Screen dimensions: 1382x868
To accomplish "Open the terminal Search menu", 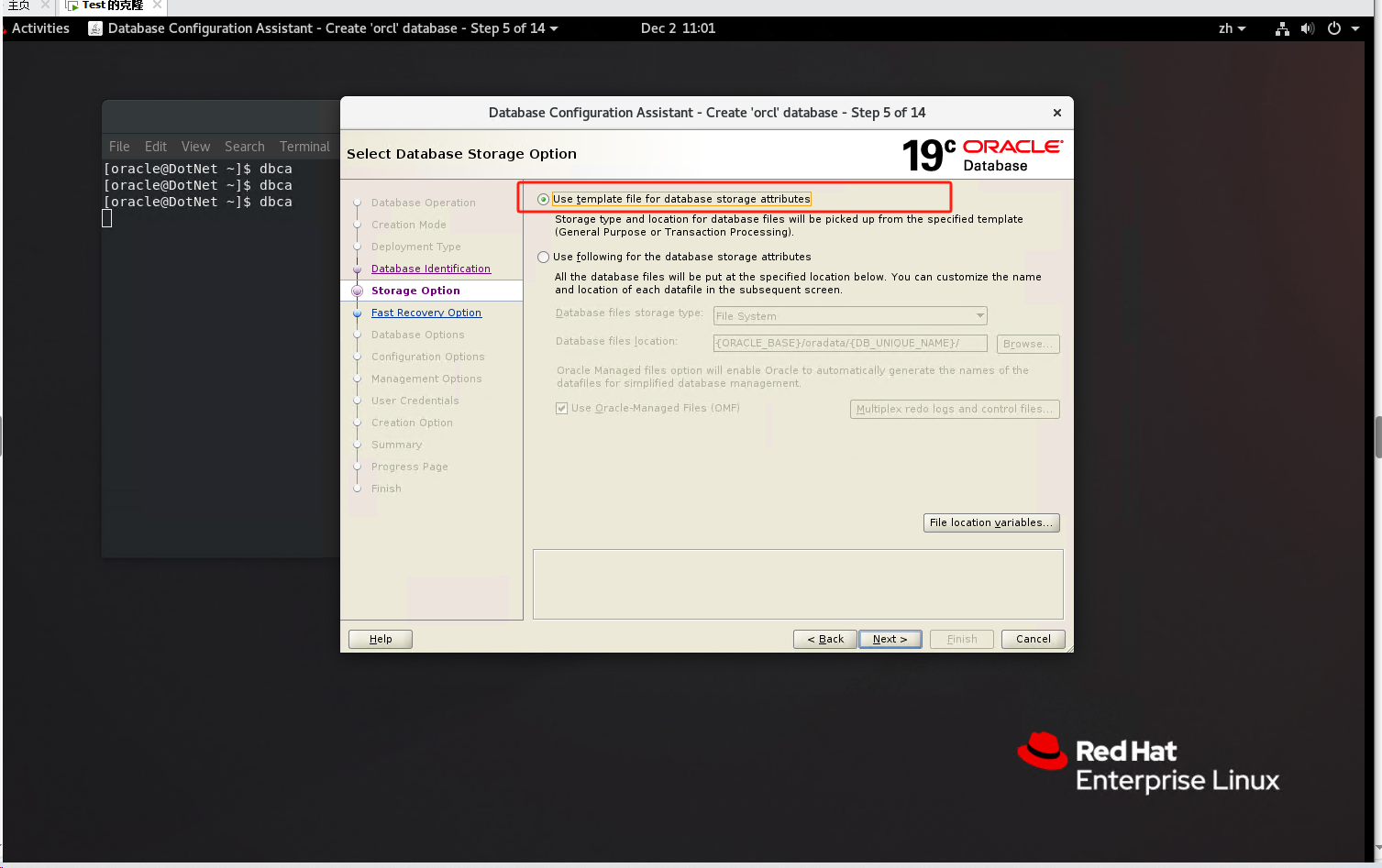I will [245, 147].
